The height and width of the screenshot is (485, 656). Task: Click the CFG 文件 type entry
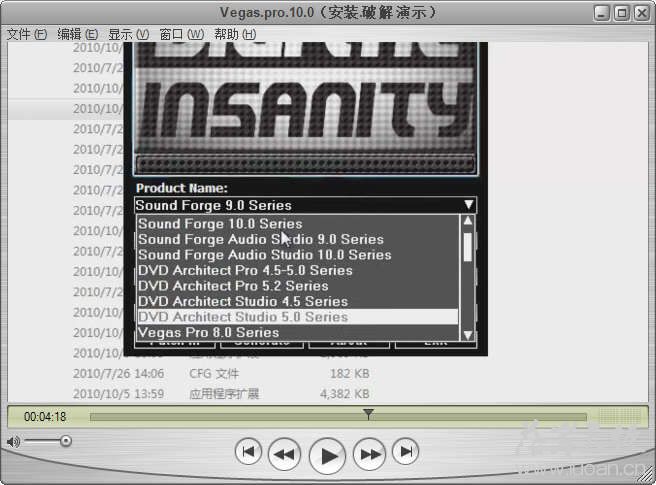pyautogui.click(x=214, y=373)
